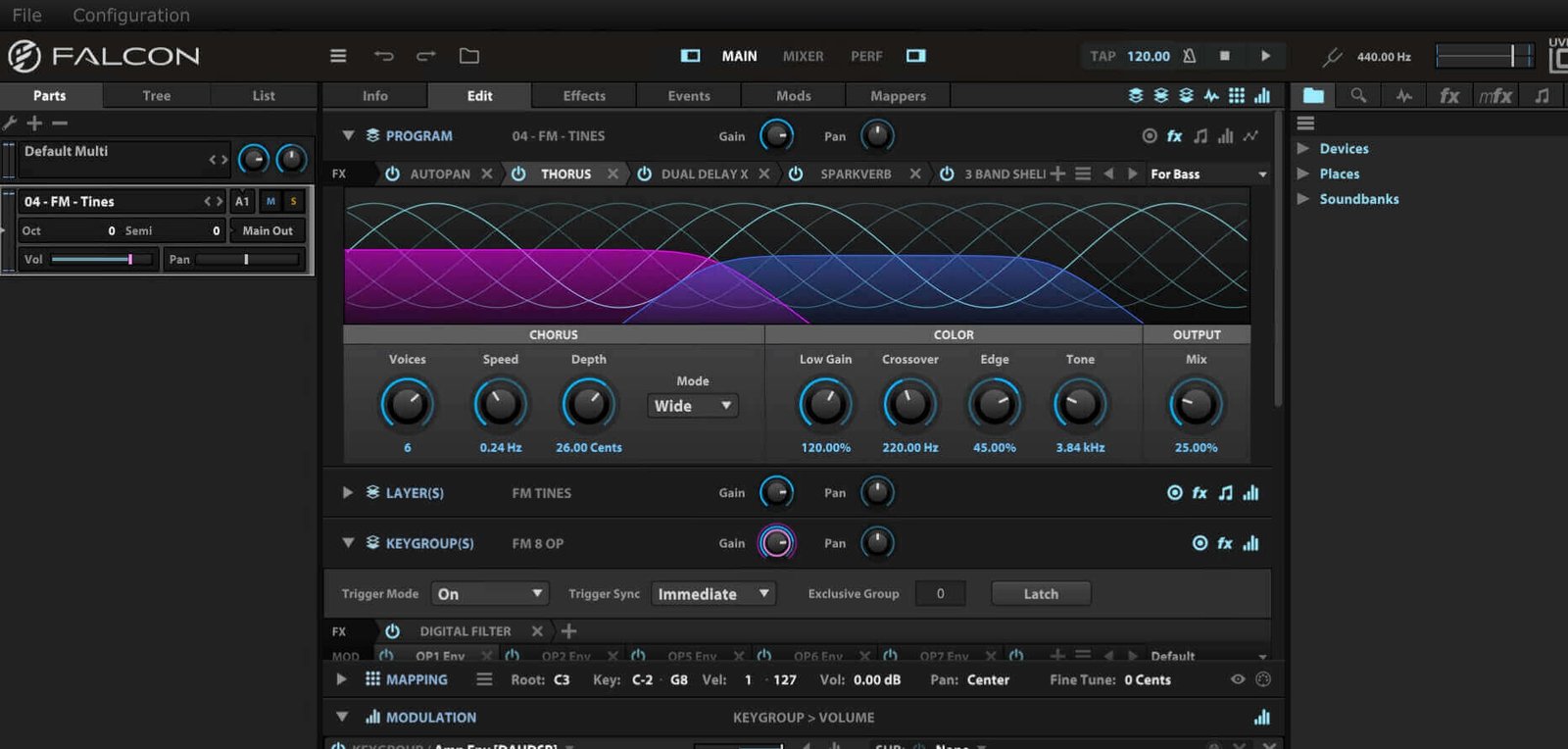The width and height of the screenshot is (1568, 749).
Task: Open the Trigger Sync Immediate dropdown
Action: pyautogui.click(x=713, y=594)
